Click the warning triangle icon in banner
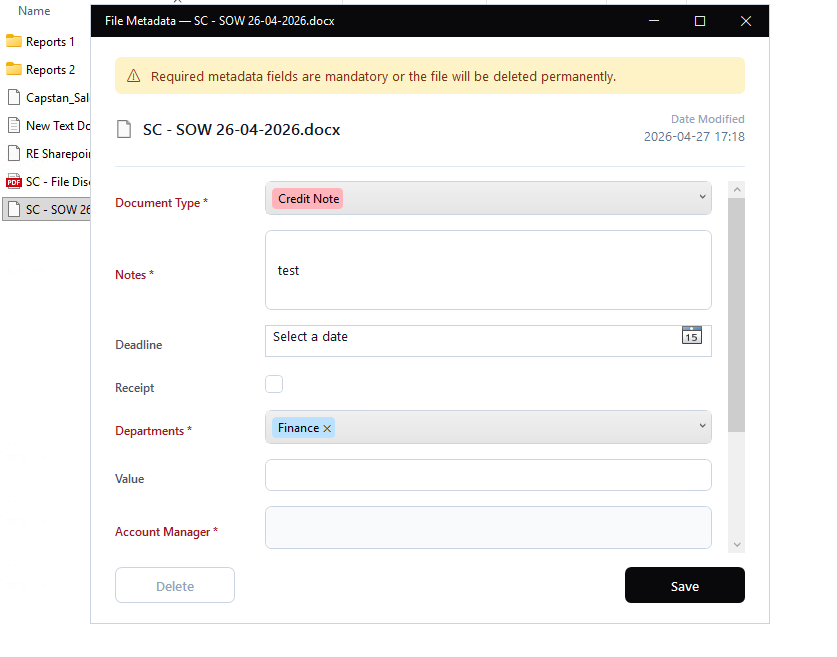The image size is (837, 657). coord(133,76)
